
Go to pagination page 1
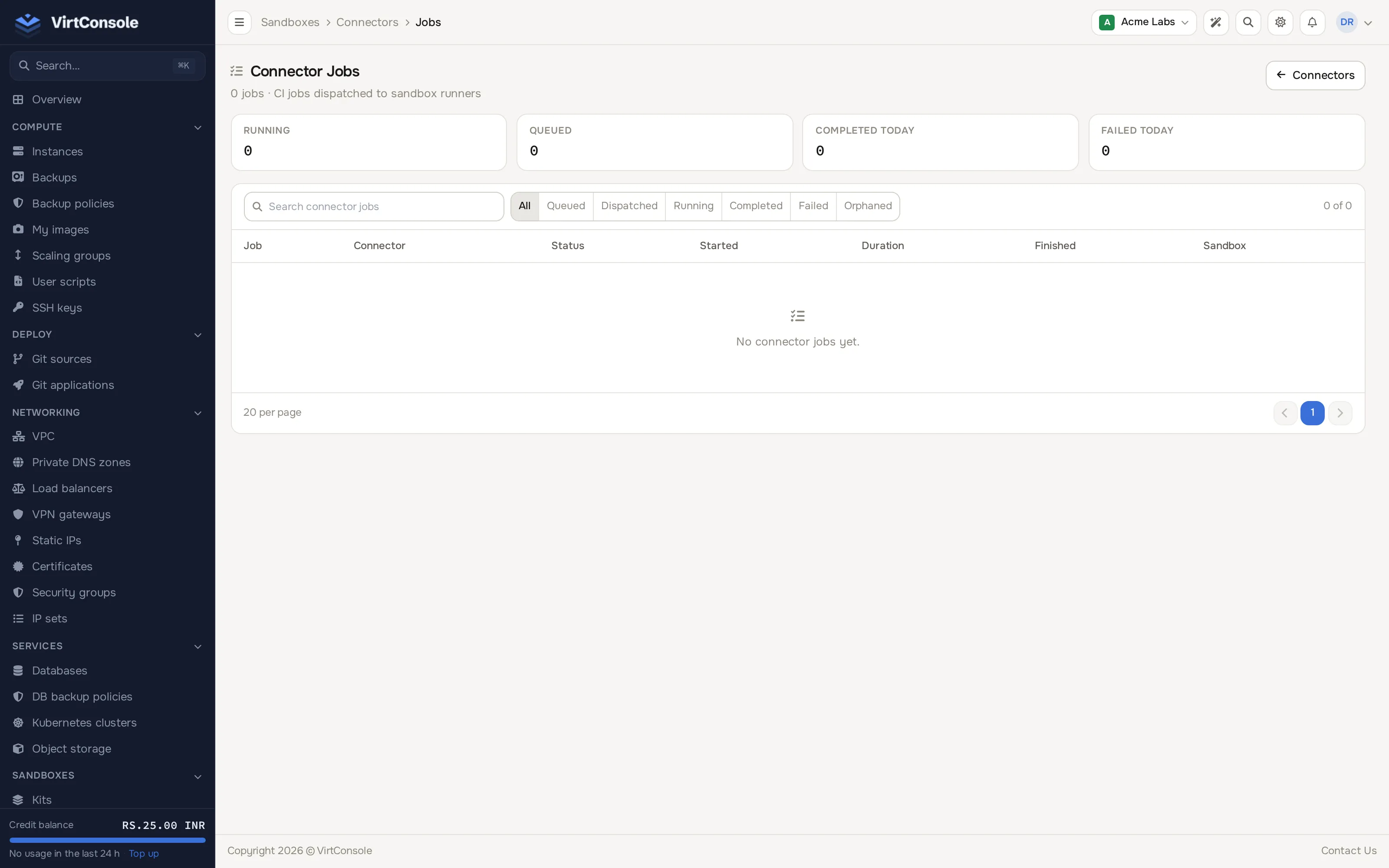coord(1312,413)
